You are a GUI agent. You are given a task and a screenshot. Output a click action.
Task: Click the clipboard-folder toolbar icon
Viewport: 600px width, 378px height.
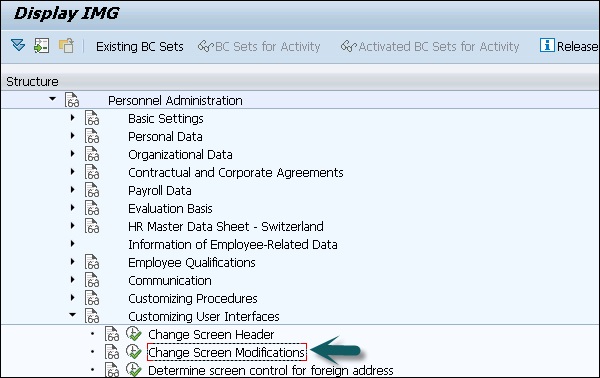coord(66,46)
